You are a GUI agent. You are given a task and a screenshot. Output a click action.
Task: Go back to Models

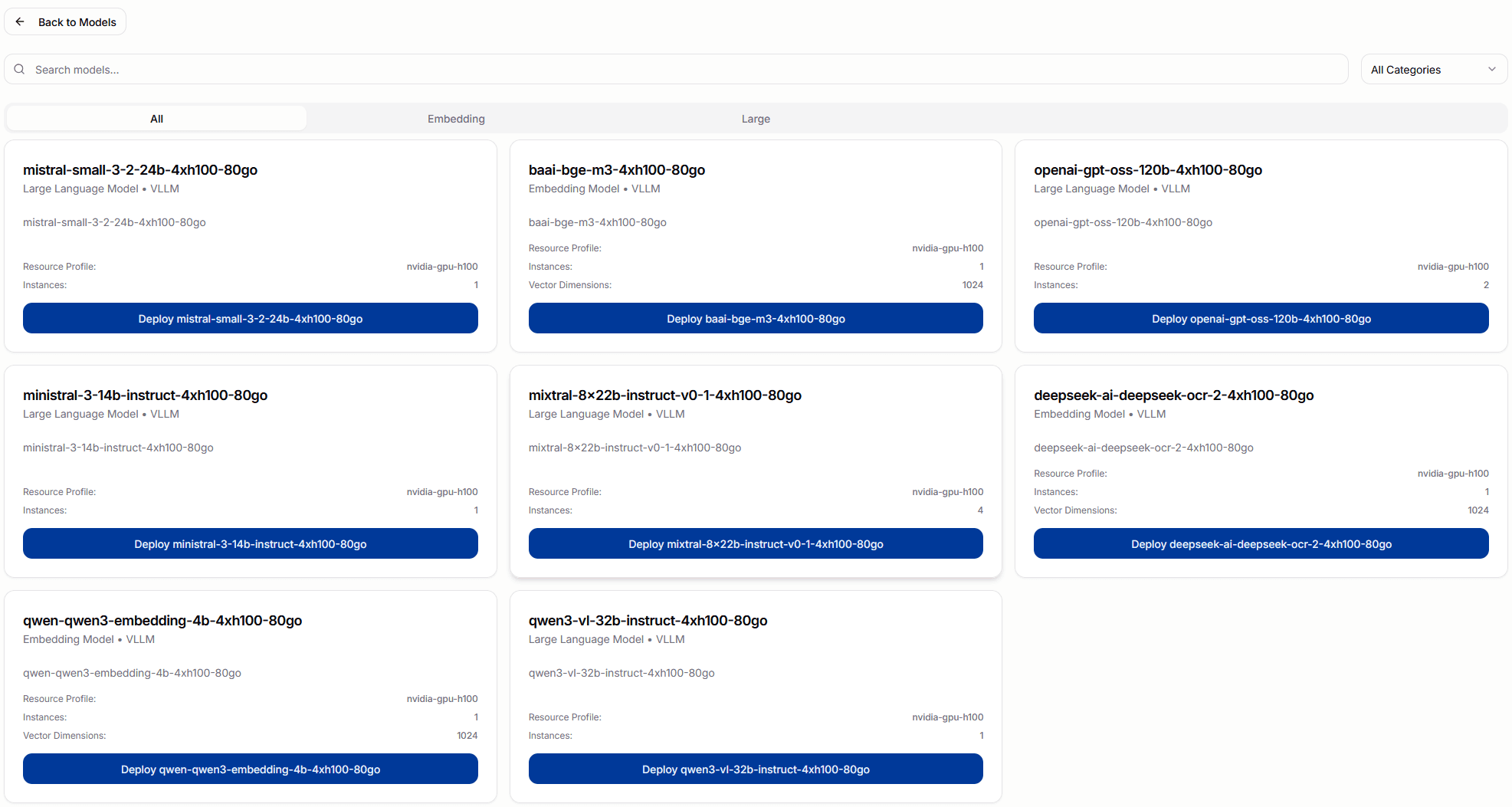[x=65, y=21]
